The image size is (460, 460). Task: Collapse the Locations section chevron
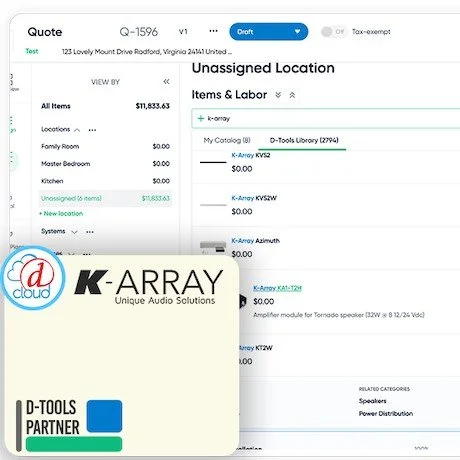[x=77, y=130]
